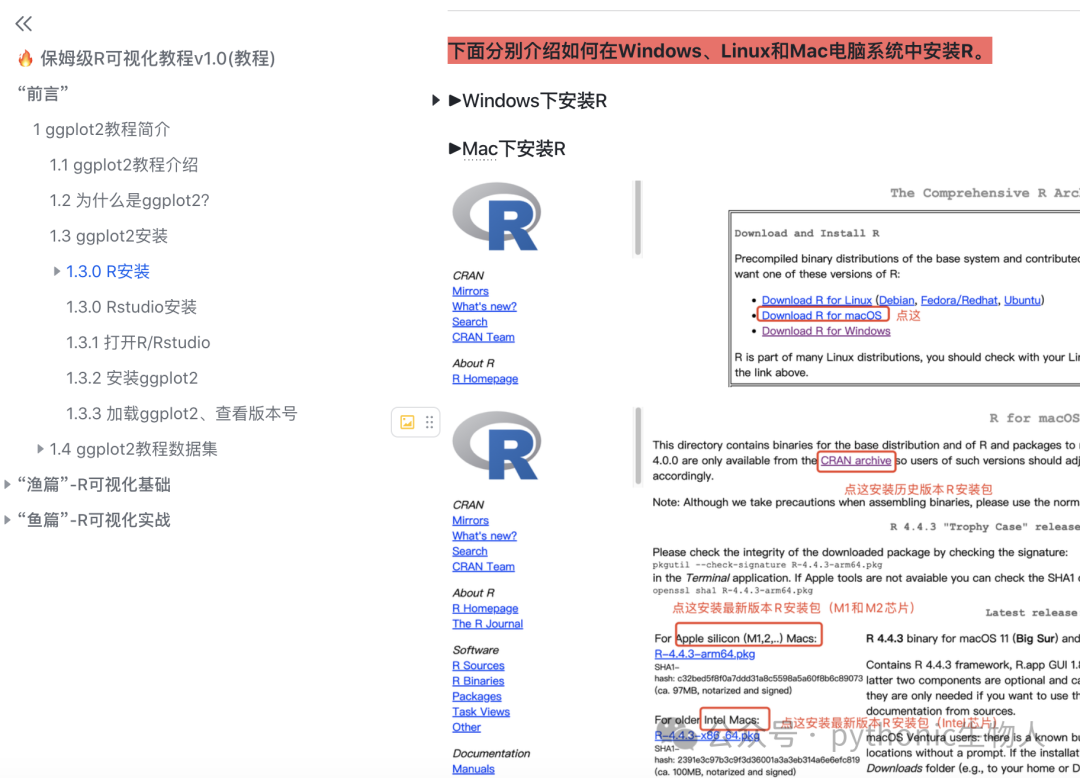Click the red highlighted intro sentence

720,50
